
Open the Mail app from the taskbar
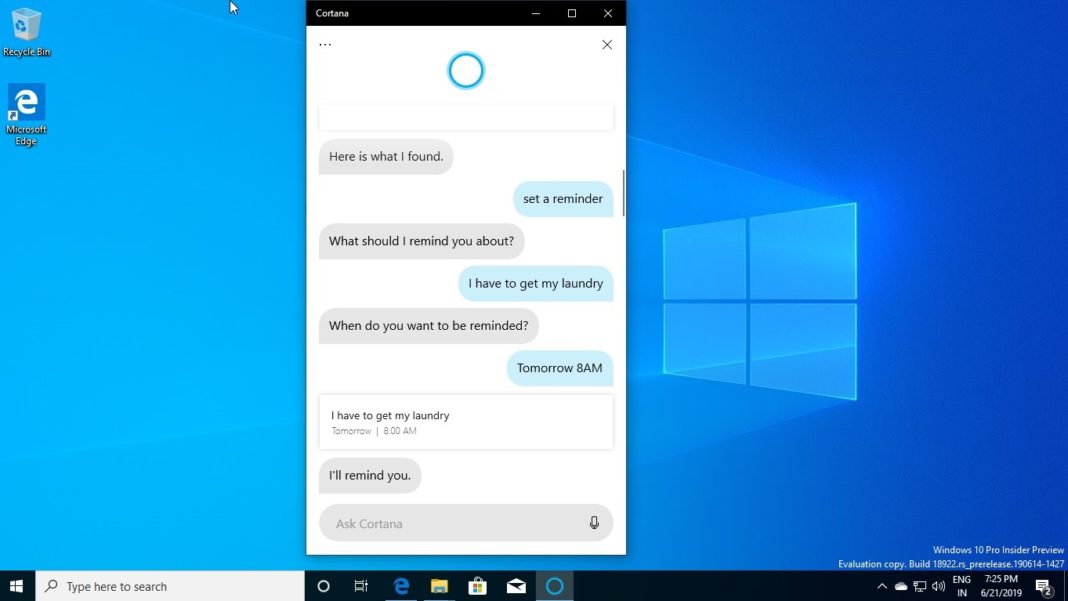point(516,586)
